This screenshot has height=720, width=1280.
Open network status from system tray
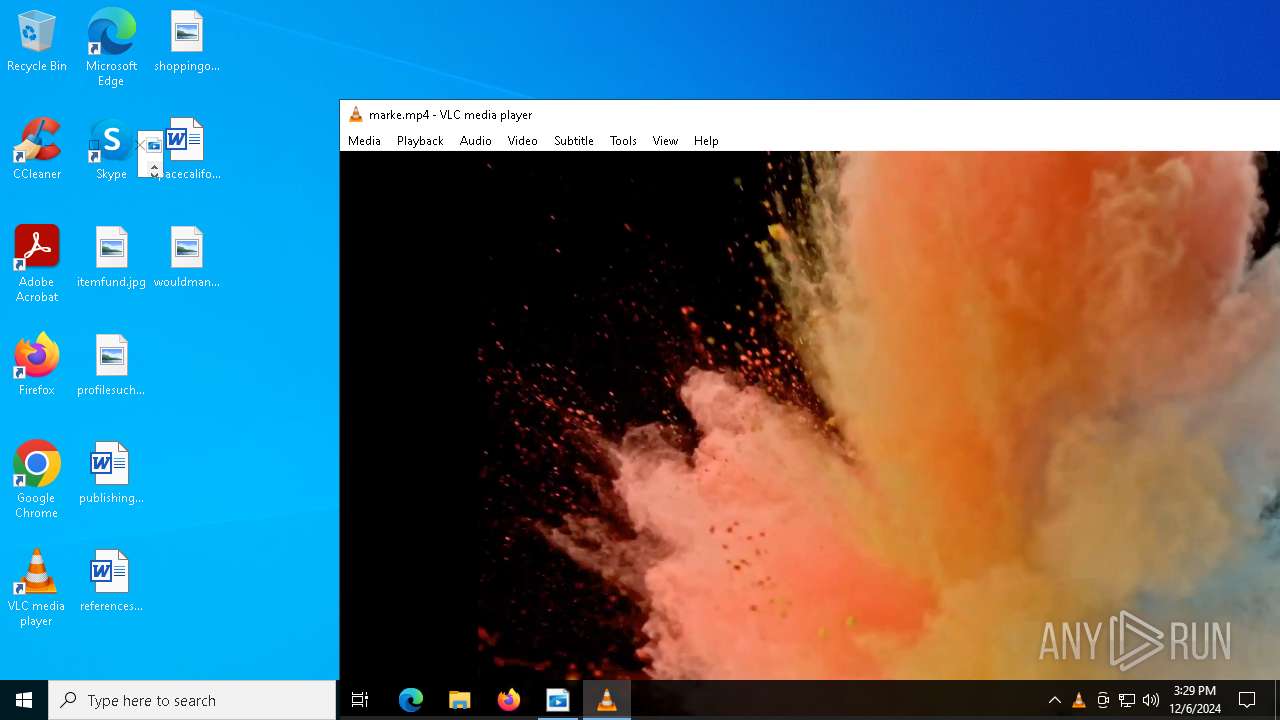pos(1127,700)
